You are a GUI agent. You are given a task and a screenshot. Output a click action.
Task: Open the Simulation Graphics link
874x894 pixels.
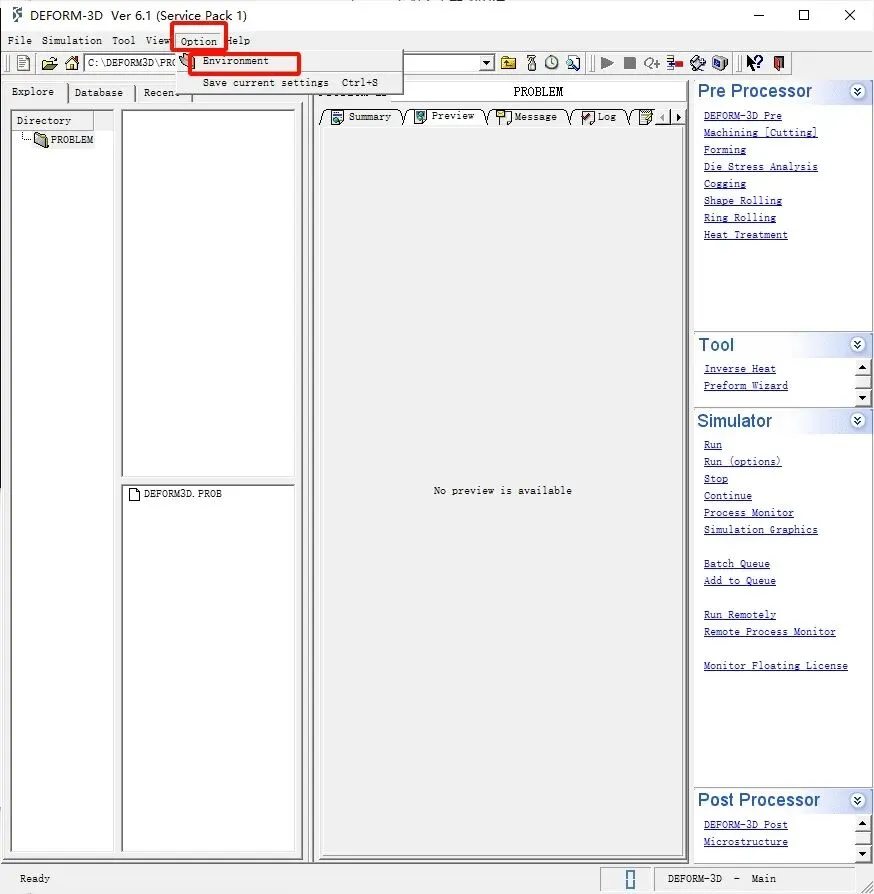761,530
